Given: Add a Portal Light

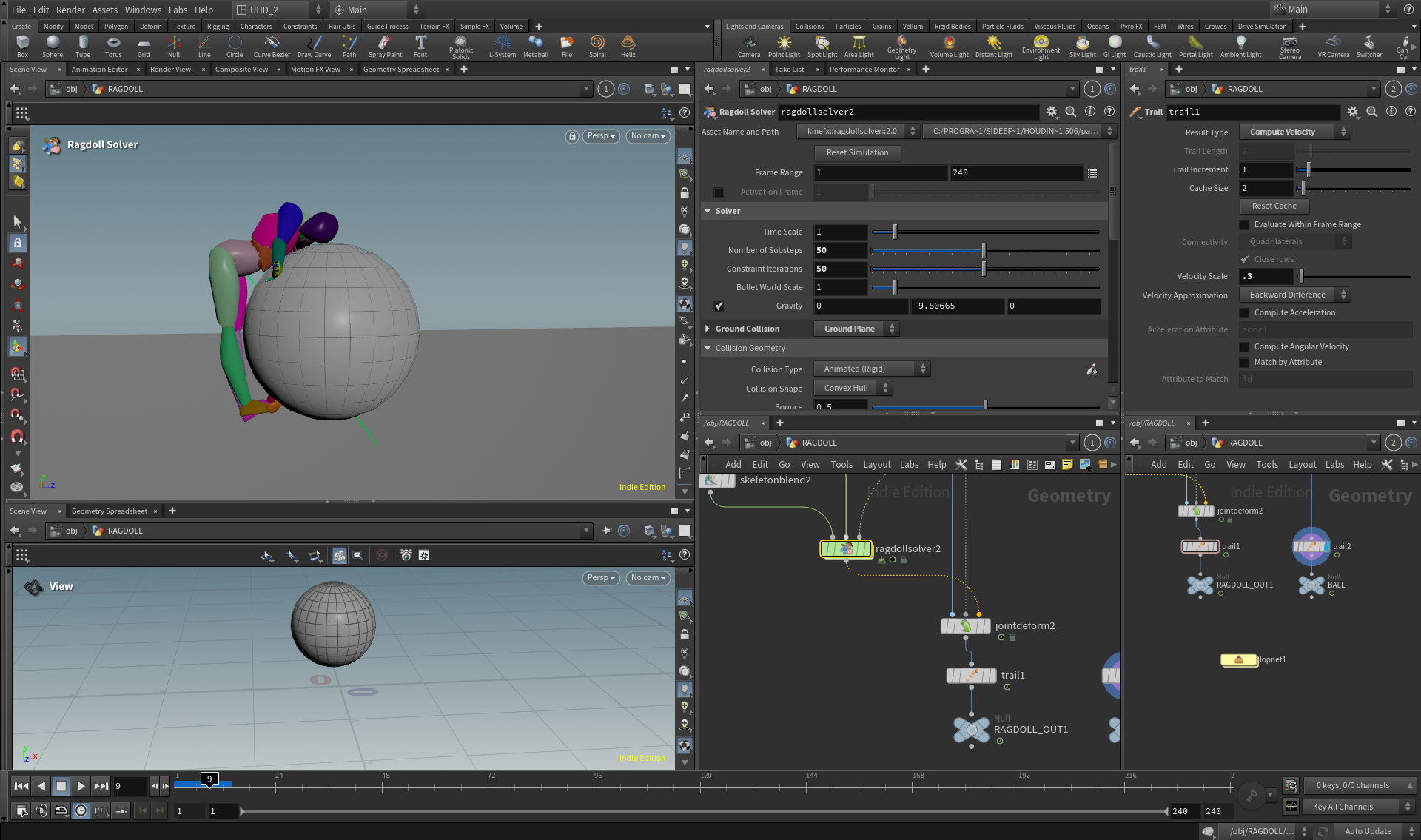Looking at the screenshot, I should 1196,46.
